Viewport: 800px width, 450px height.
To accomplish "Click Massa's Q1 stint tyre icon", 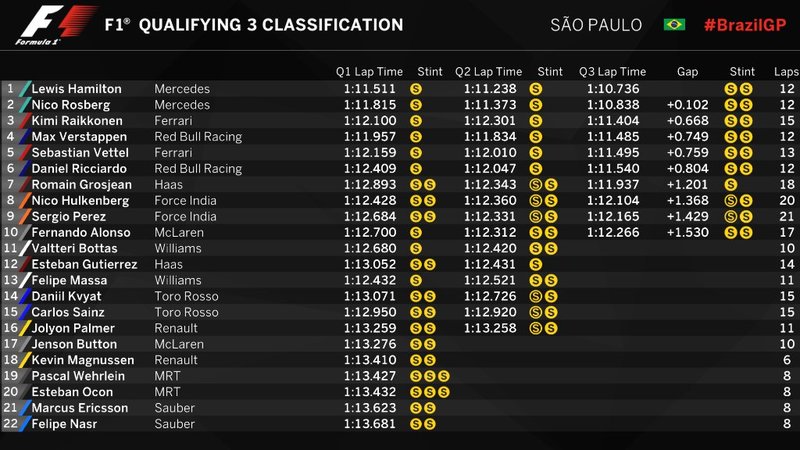I will pyautogui.click(x=416, y=281).
